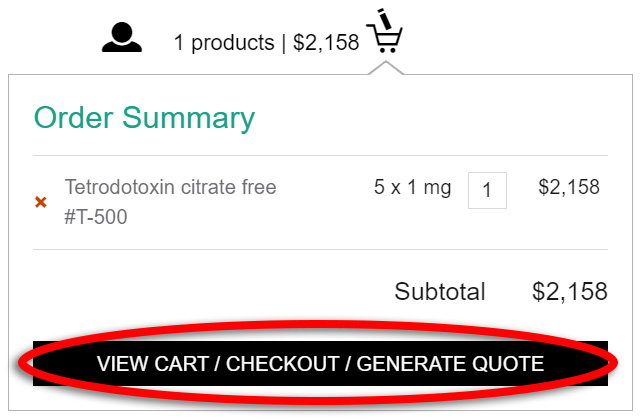Click the popup's triangular pointer below the cart
This screenshot has height=419, width=641.
tap(385, 67)
